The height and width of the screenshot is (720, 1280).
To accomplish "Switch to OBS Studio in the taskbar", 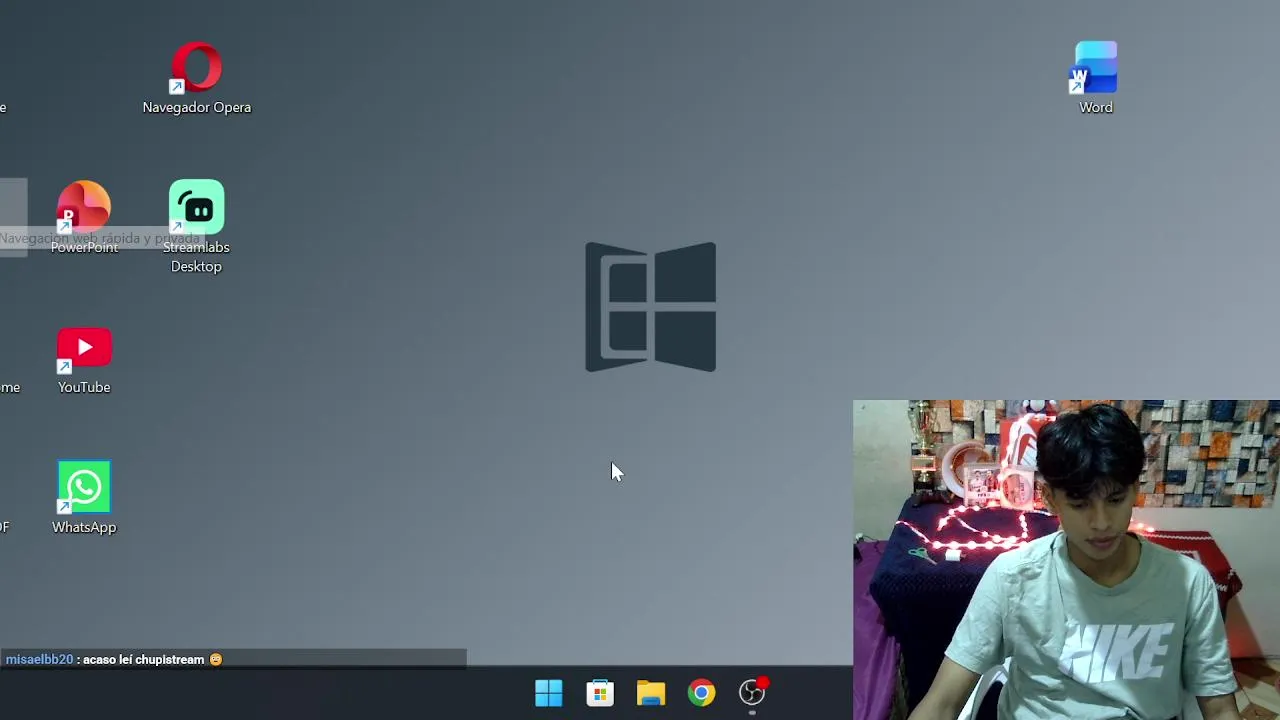I will tap(752, 692).
